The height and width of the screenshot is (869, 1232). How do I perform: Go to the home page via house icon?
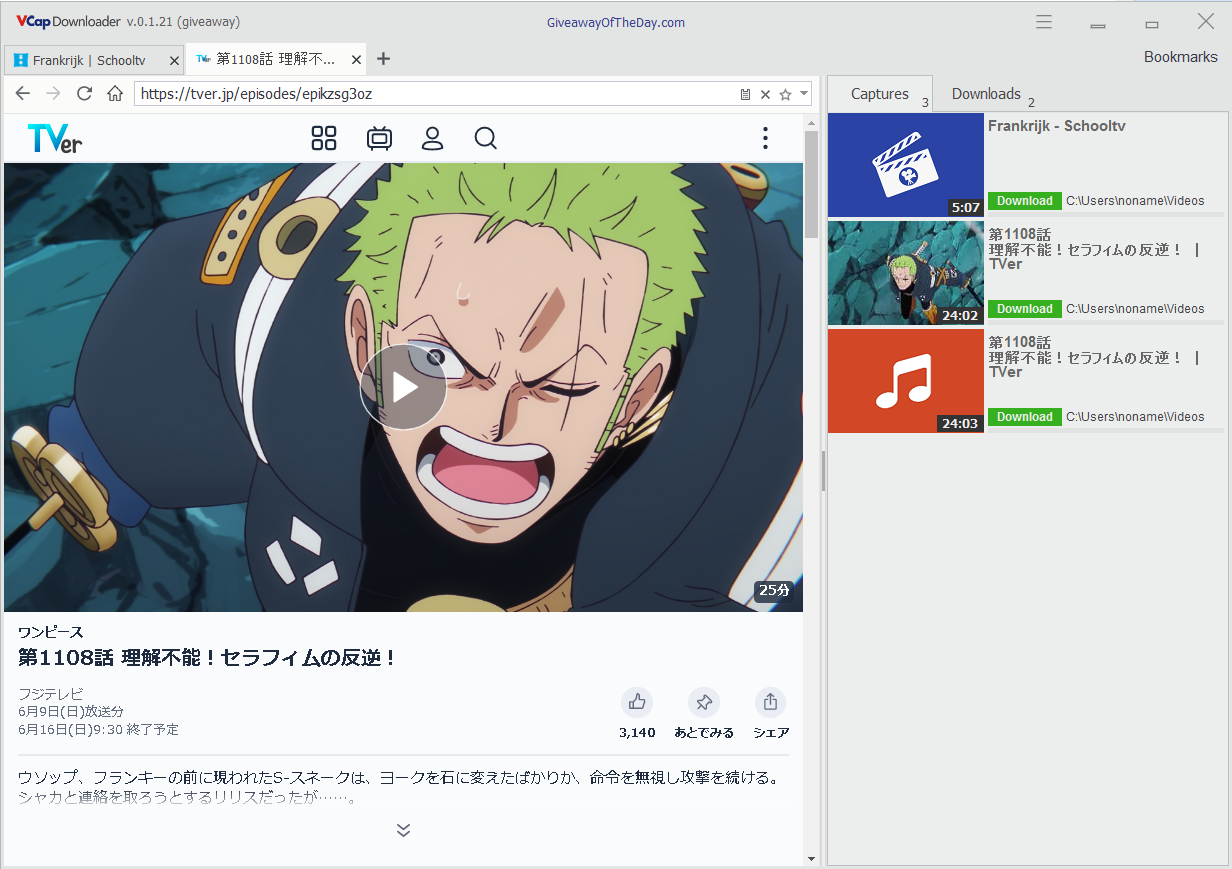(115, 94)
